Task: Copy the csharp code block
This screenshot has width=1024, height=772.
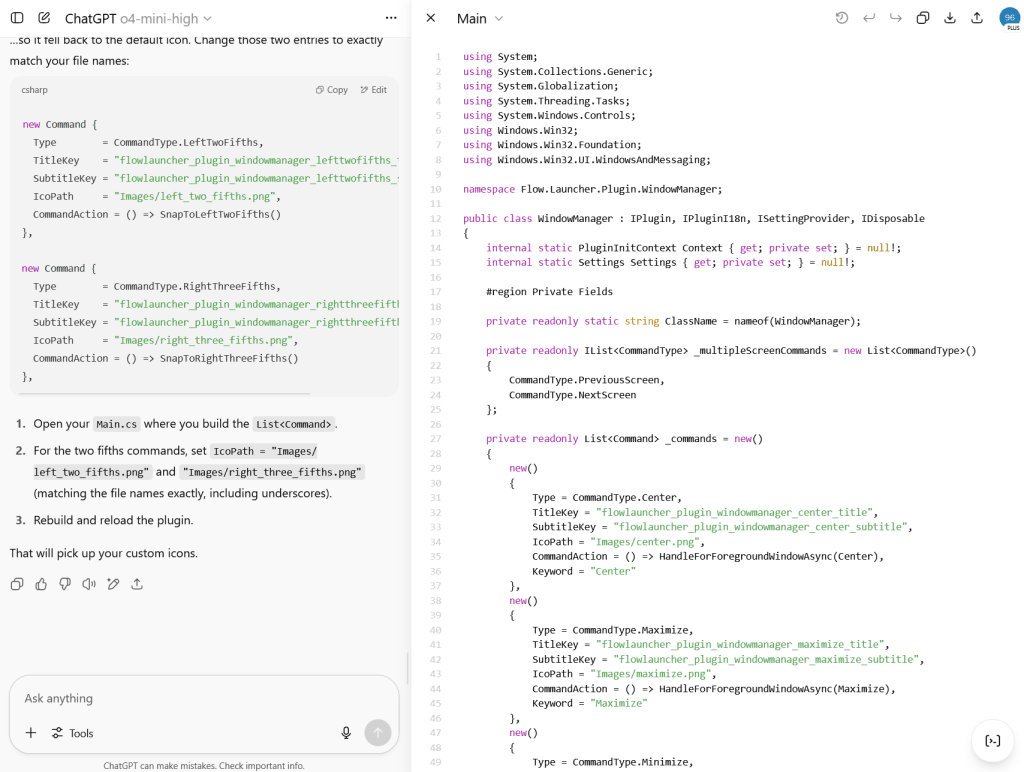Action: pyautogui.click(x=332, y=90)
